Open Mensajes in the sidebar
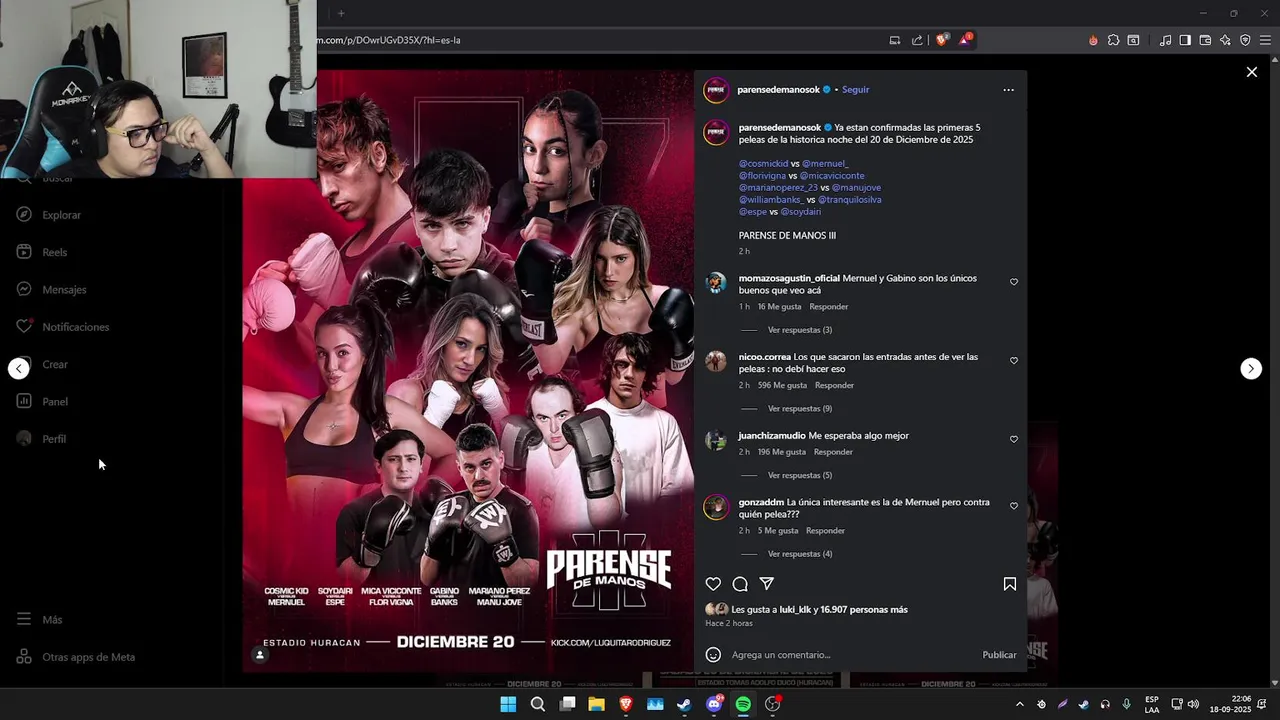 [x=52, y=290]
